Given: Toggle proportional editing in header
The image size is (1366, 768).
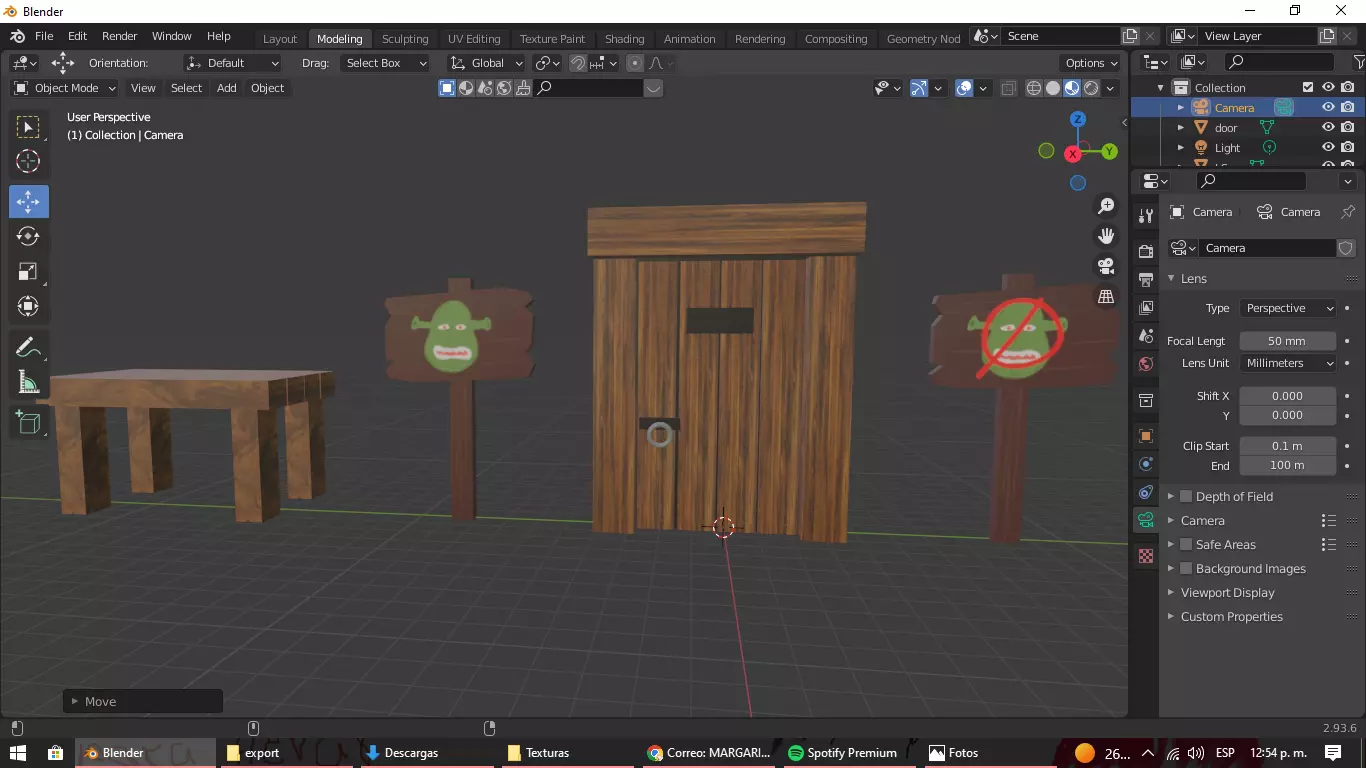Looking at the screenshot, I should click(634, 63).
